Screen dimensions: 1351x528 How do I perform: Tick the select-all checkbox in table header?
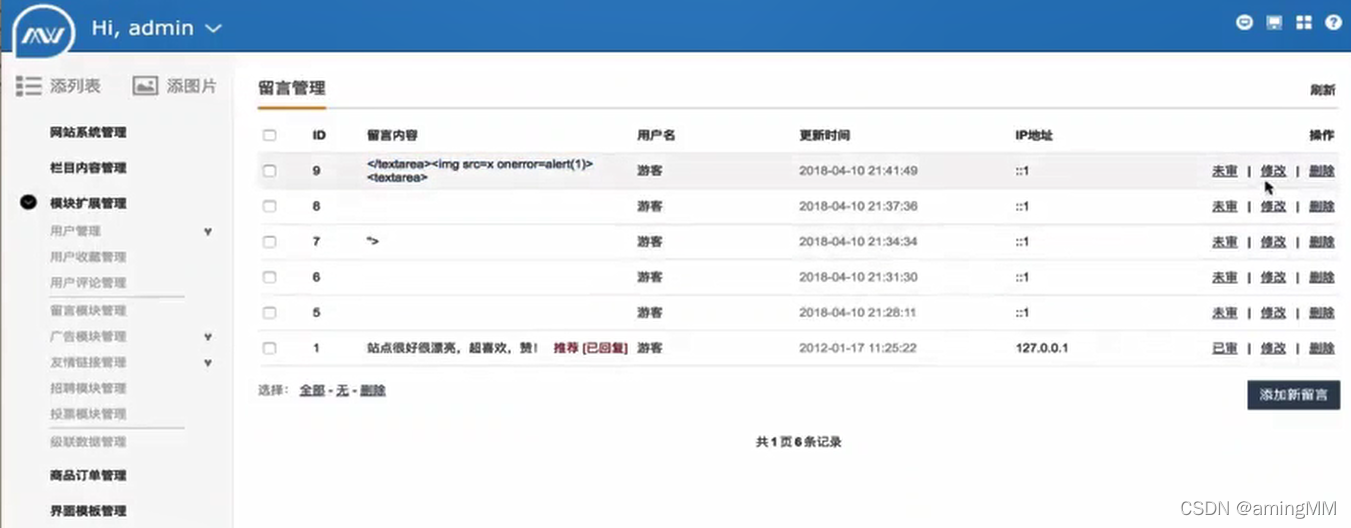(x=269, y=135)
